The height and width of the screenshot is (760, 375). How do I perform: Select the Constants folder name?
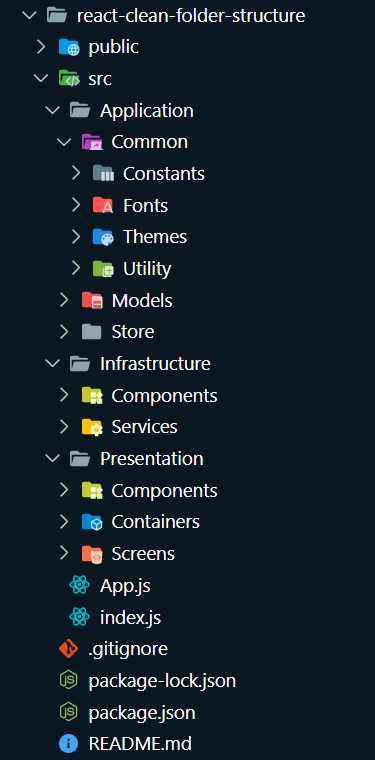point(164,174)
